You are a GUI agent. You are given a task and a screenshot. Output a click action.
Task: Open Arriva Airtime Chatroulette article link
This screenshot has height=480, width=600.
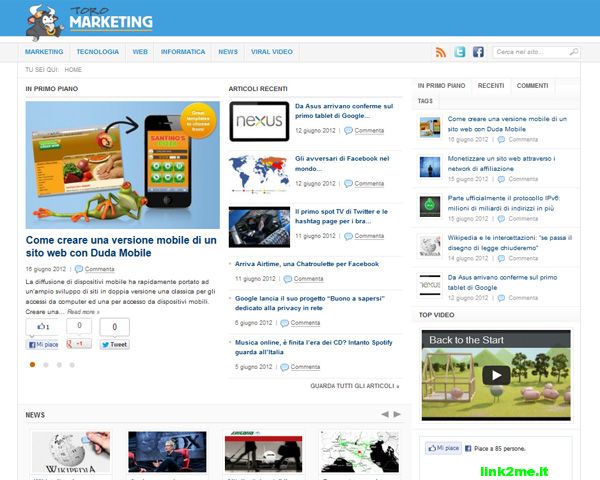point(307,264)
